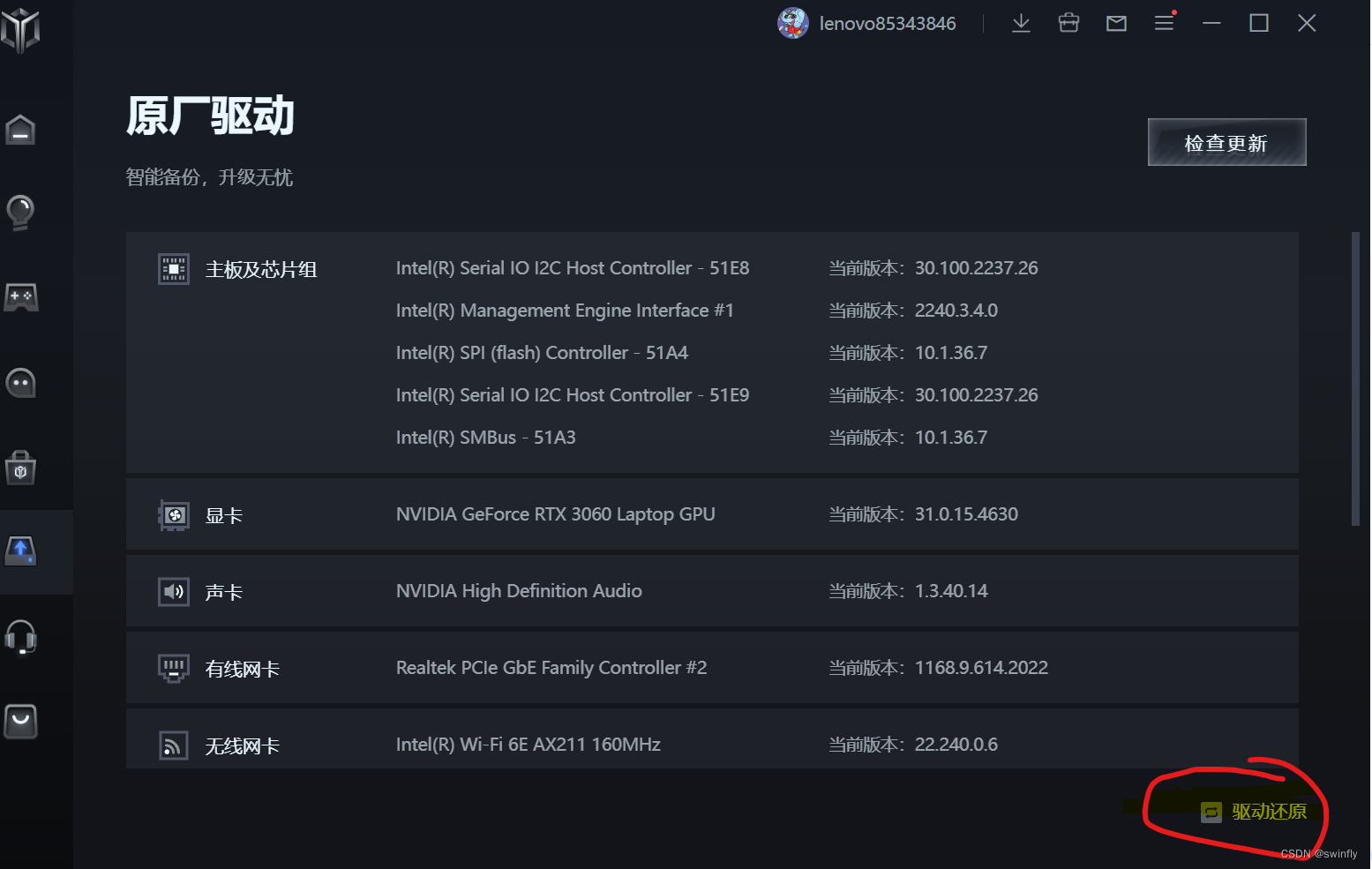The image size is (1372, 869).
Task: Click the 显卡 graphics card icon
Action: 174,515
